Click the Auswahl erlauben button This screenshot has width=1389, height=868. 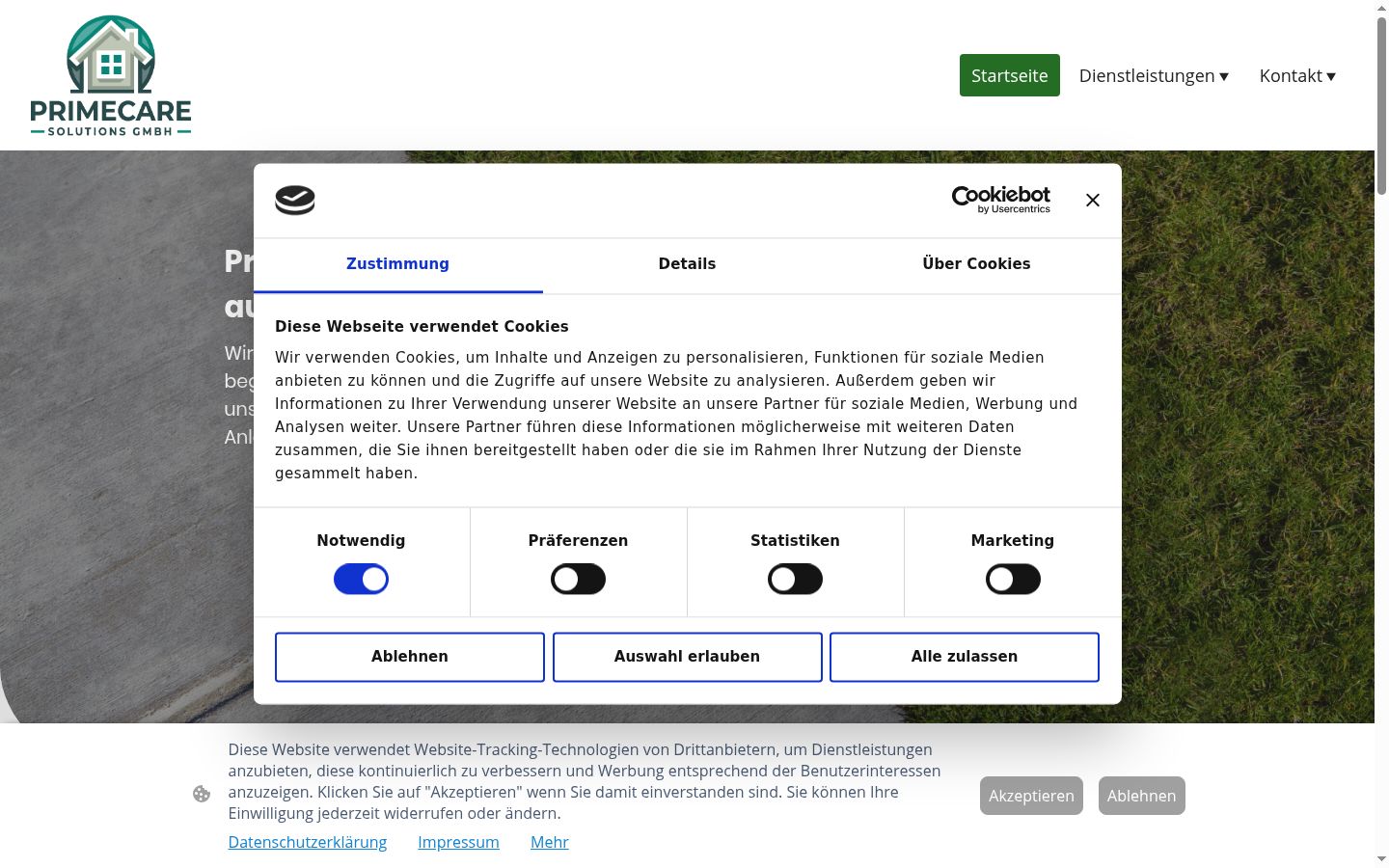688,657
